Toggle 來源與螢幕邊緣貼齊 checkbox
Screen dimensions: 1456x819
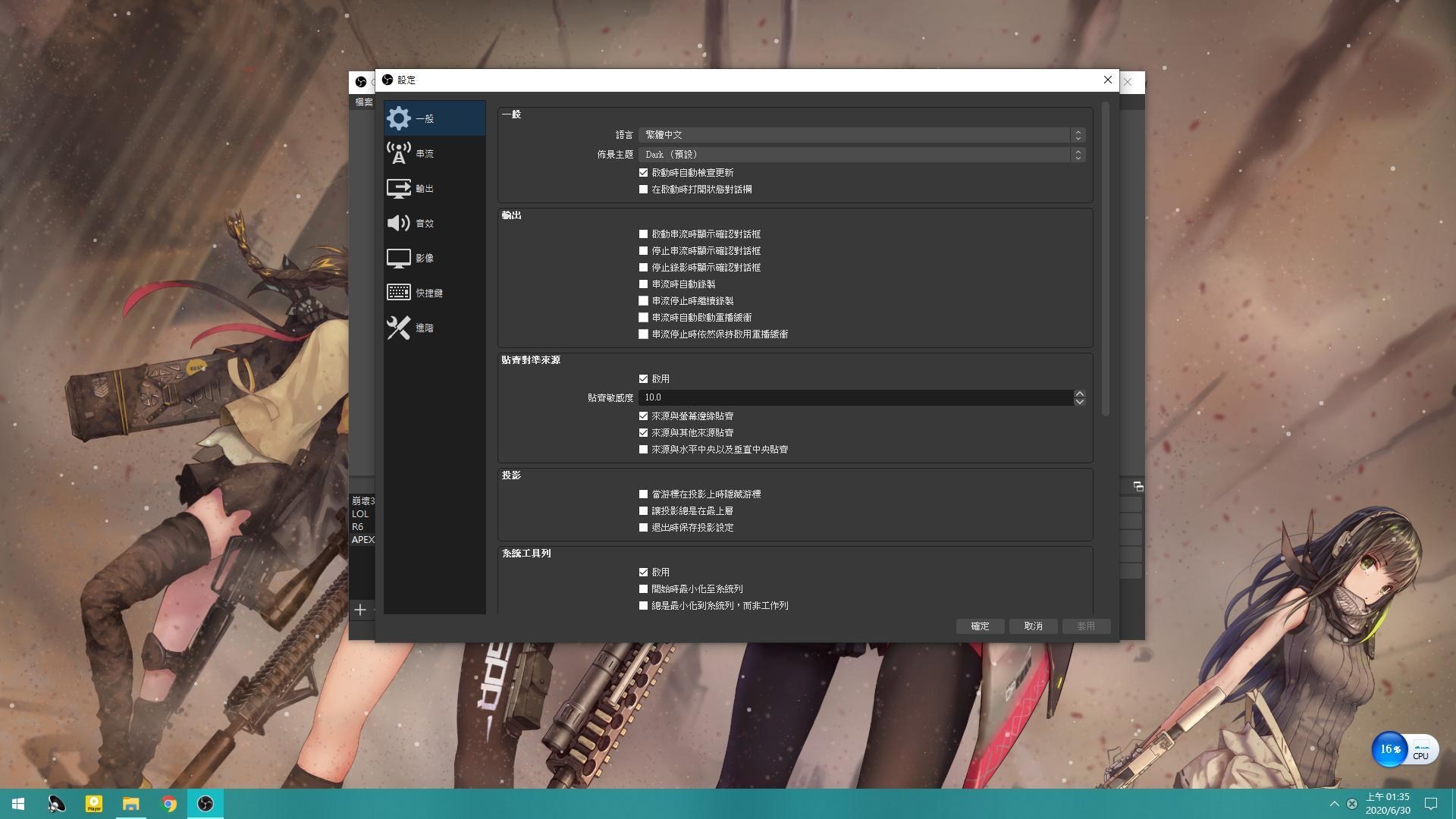[643, 416]
